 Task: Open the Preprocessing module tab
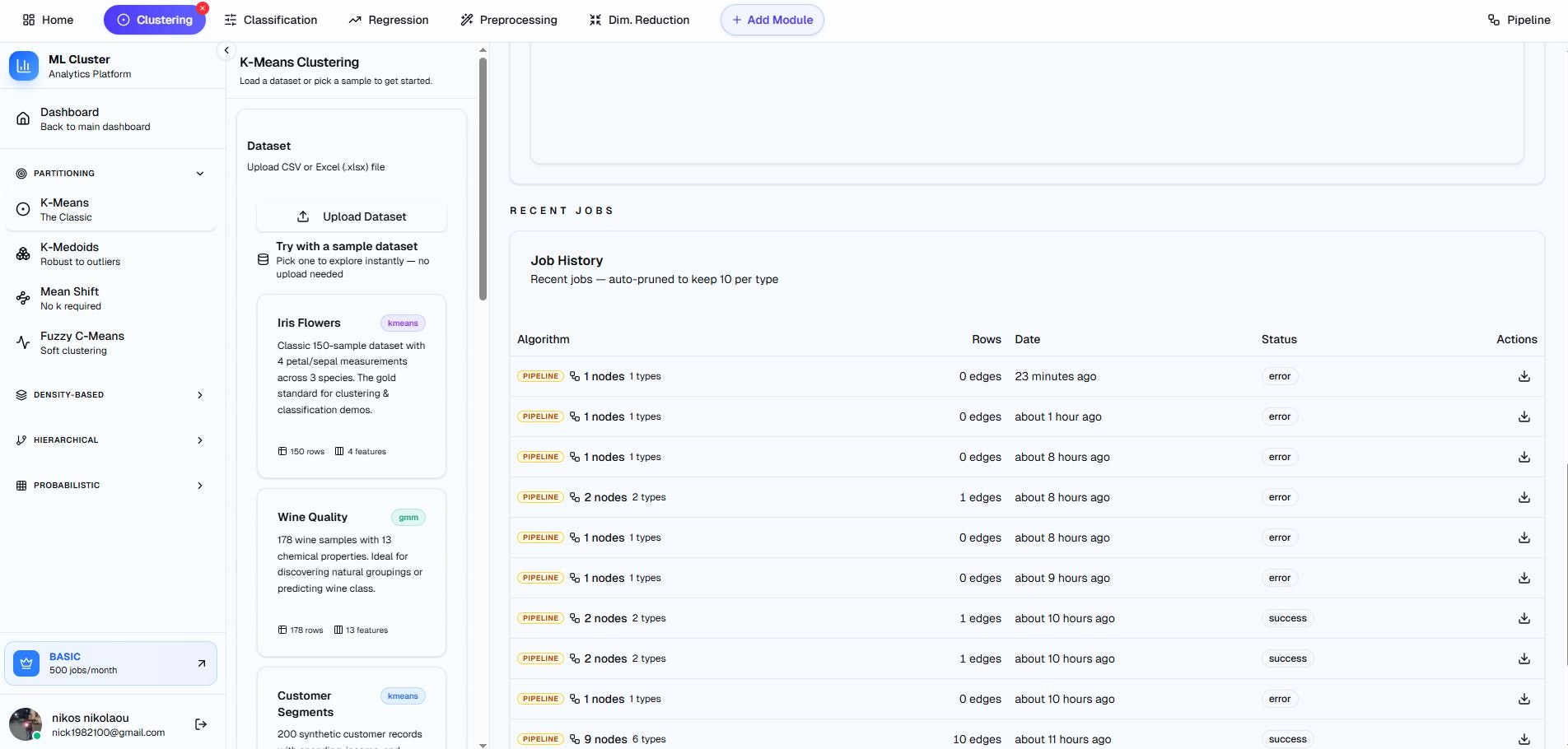click(509, 19)
